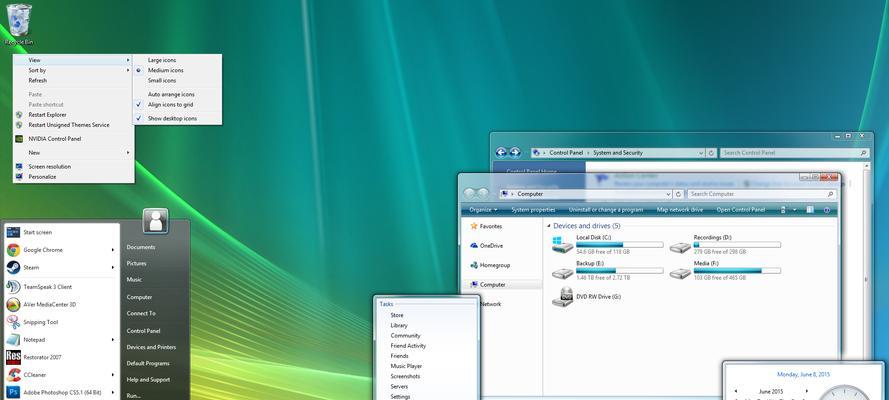The width and height of the screenshot is (889, 400).
Task: Open the DVD RW Drive (G:) icon
Action: [562, 297]
